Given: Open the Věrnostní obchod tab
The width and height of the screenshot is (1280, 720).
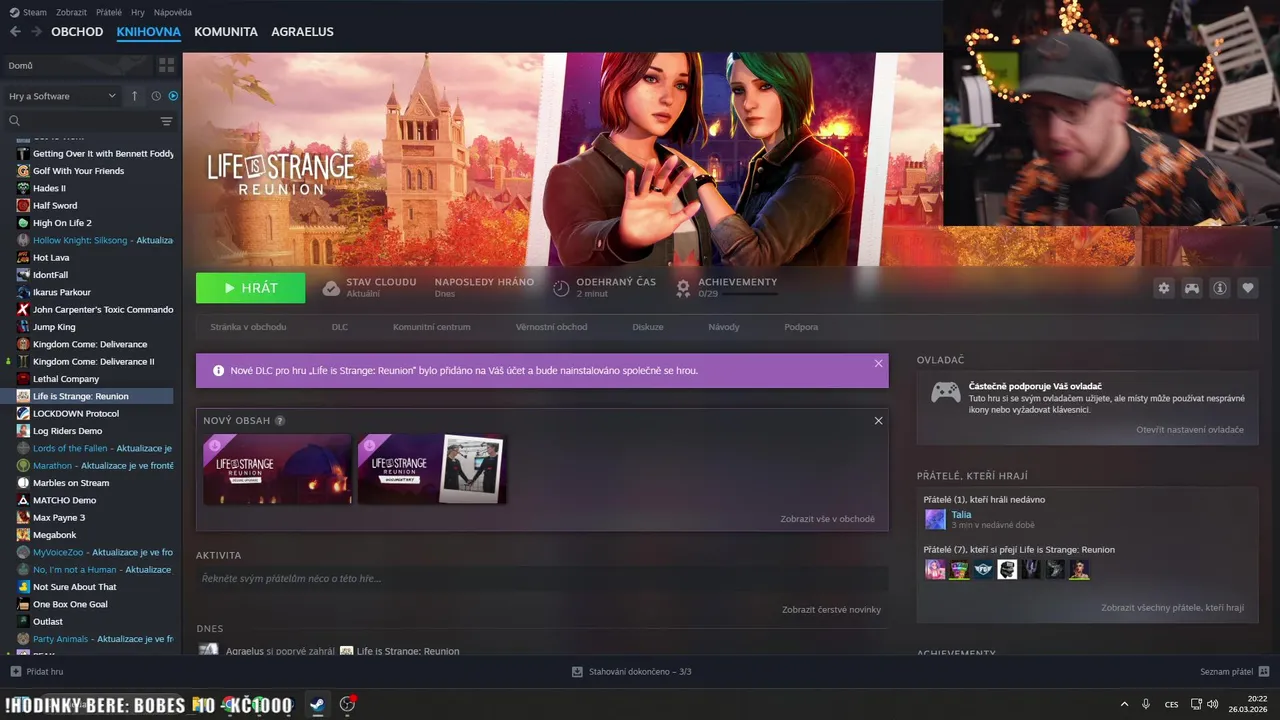Looking at the screenshot, I should [551, 327].
